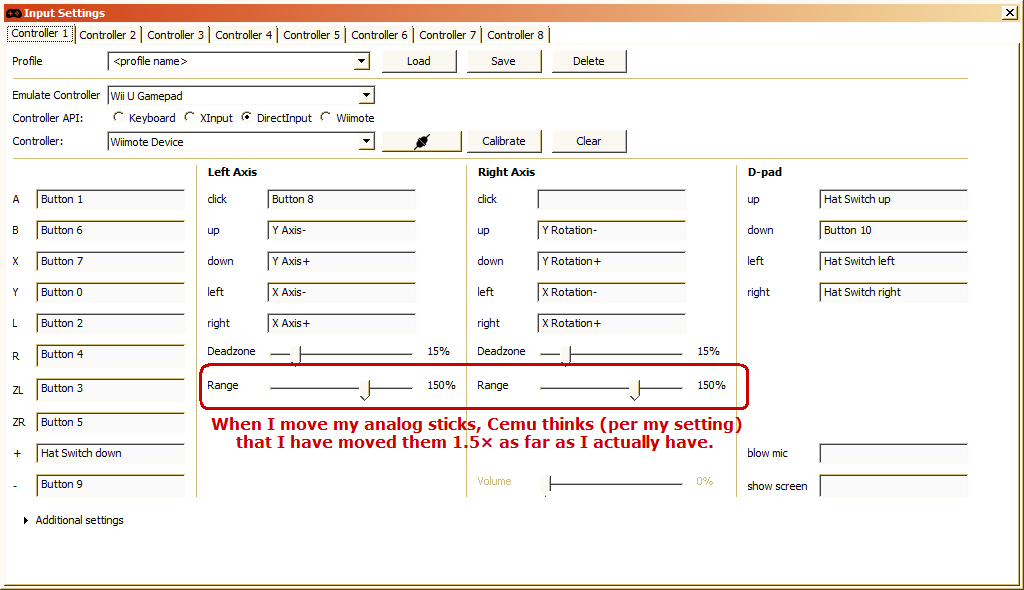
Task: Click the Volume slider
Action: (611, 483)
